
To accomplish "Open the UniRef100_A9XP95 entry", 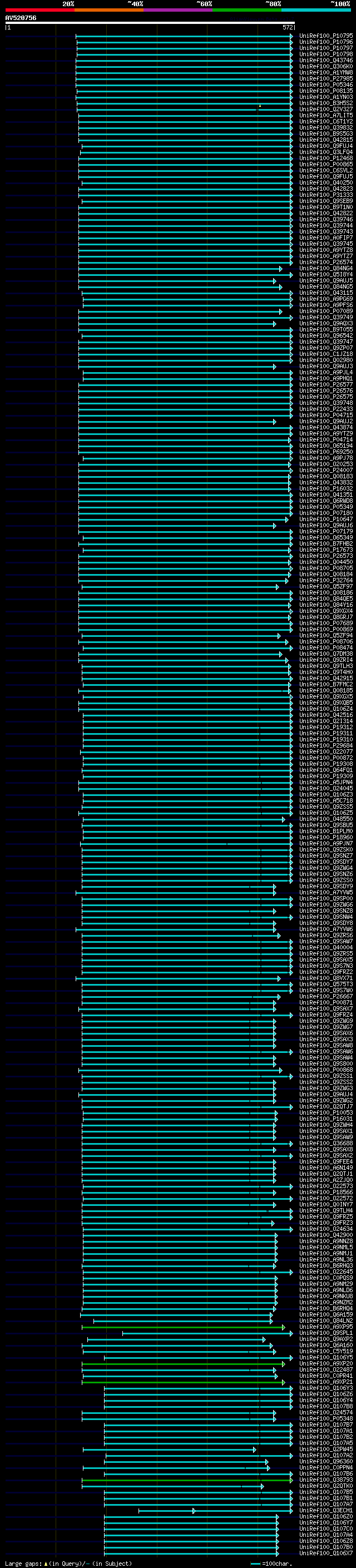I will pyautogui.click(x=325, y=1327).
